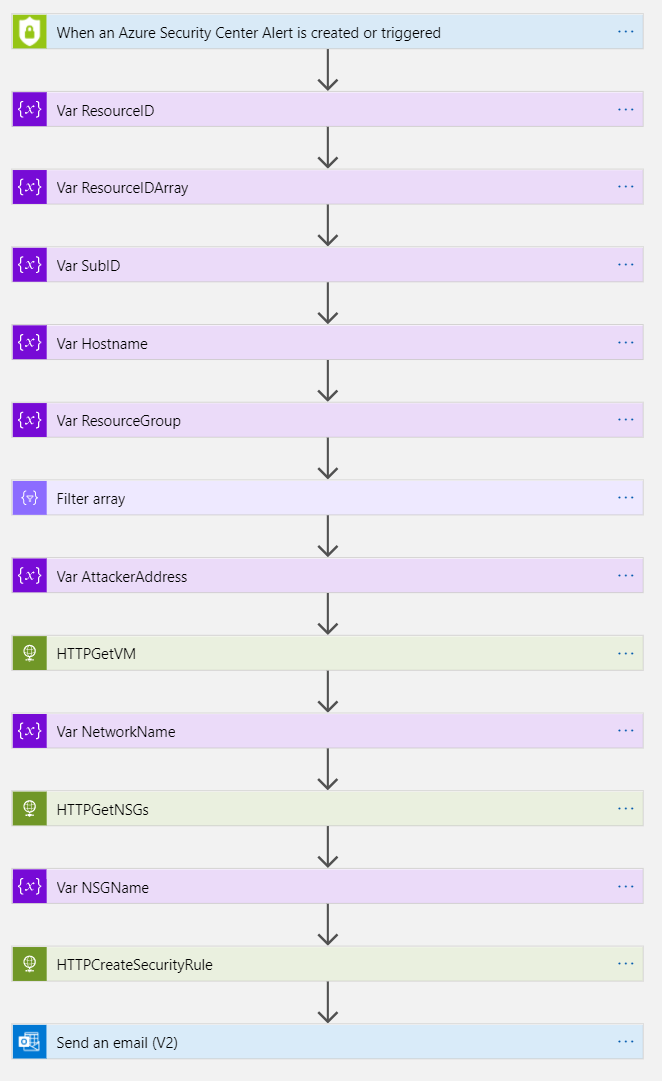Click the Filter array step icon
The height and width of the screenshot is (1081, 662).
[30, 498]
